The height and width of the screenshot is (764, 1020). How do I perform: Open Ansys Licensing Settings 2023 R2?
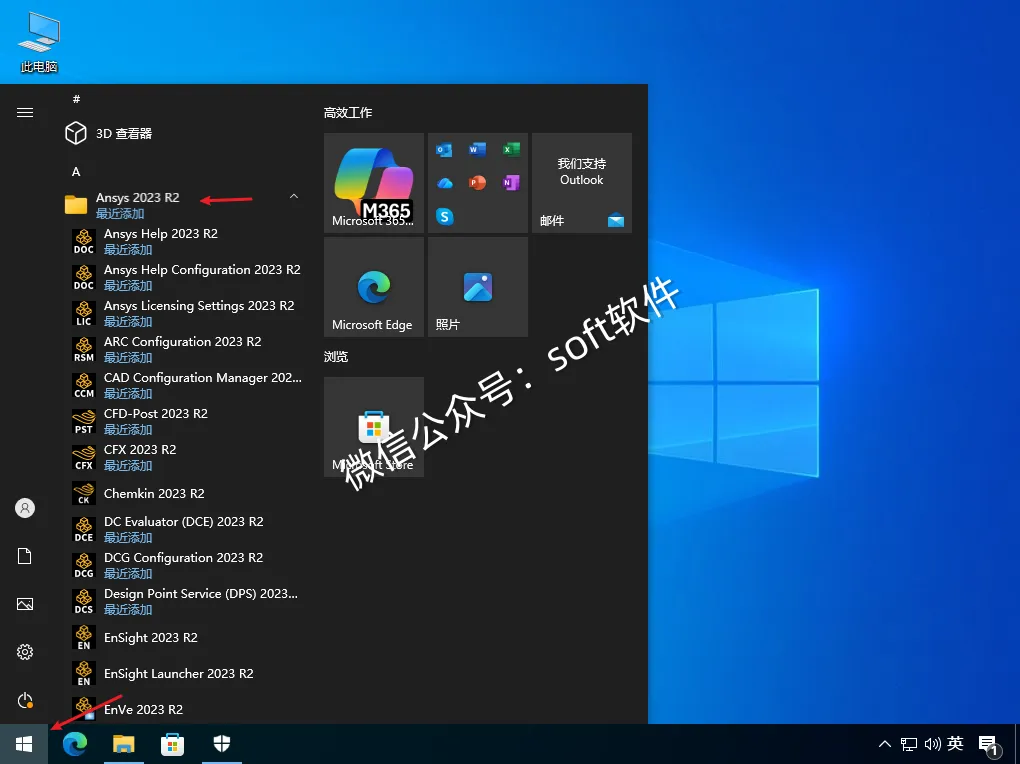click(185, 313)
